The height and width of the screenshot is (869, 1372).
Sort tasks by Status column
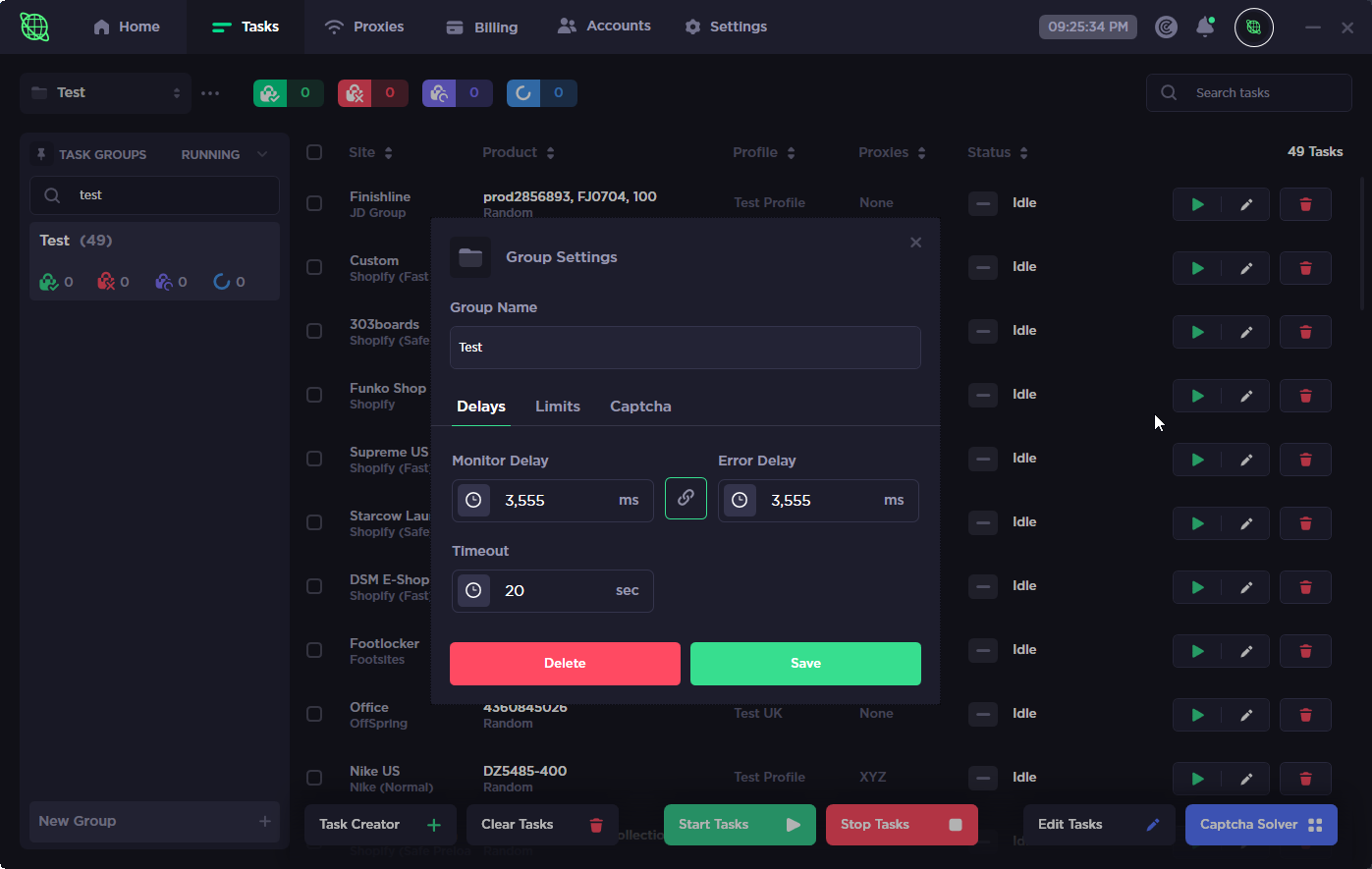pyautogui.click(x=997, y=152)
